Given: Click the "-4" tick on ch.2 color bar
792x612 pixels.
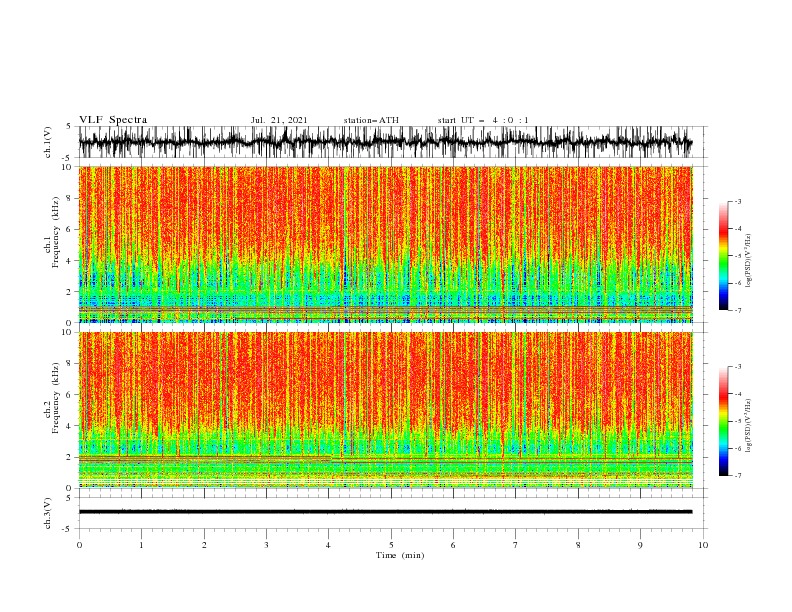Looking at the screenshot, I should pos(738,394).
